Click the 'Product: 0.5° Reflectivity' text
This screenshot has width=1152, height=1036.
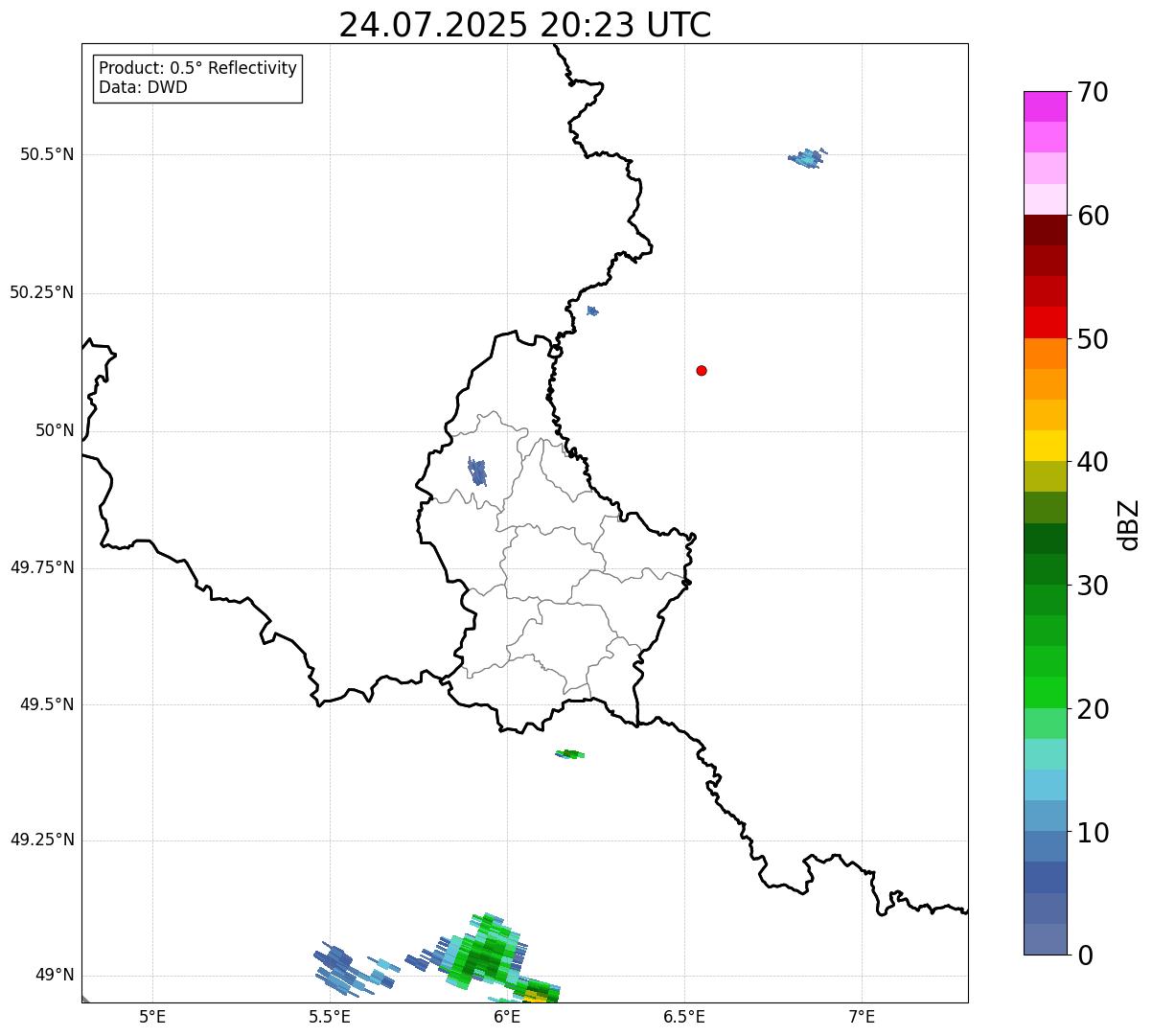click(198, 69)
